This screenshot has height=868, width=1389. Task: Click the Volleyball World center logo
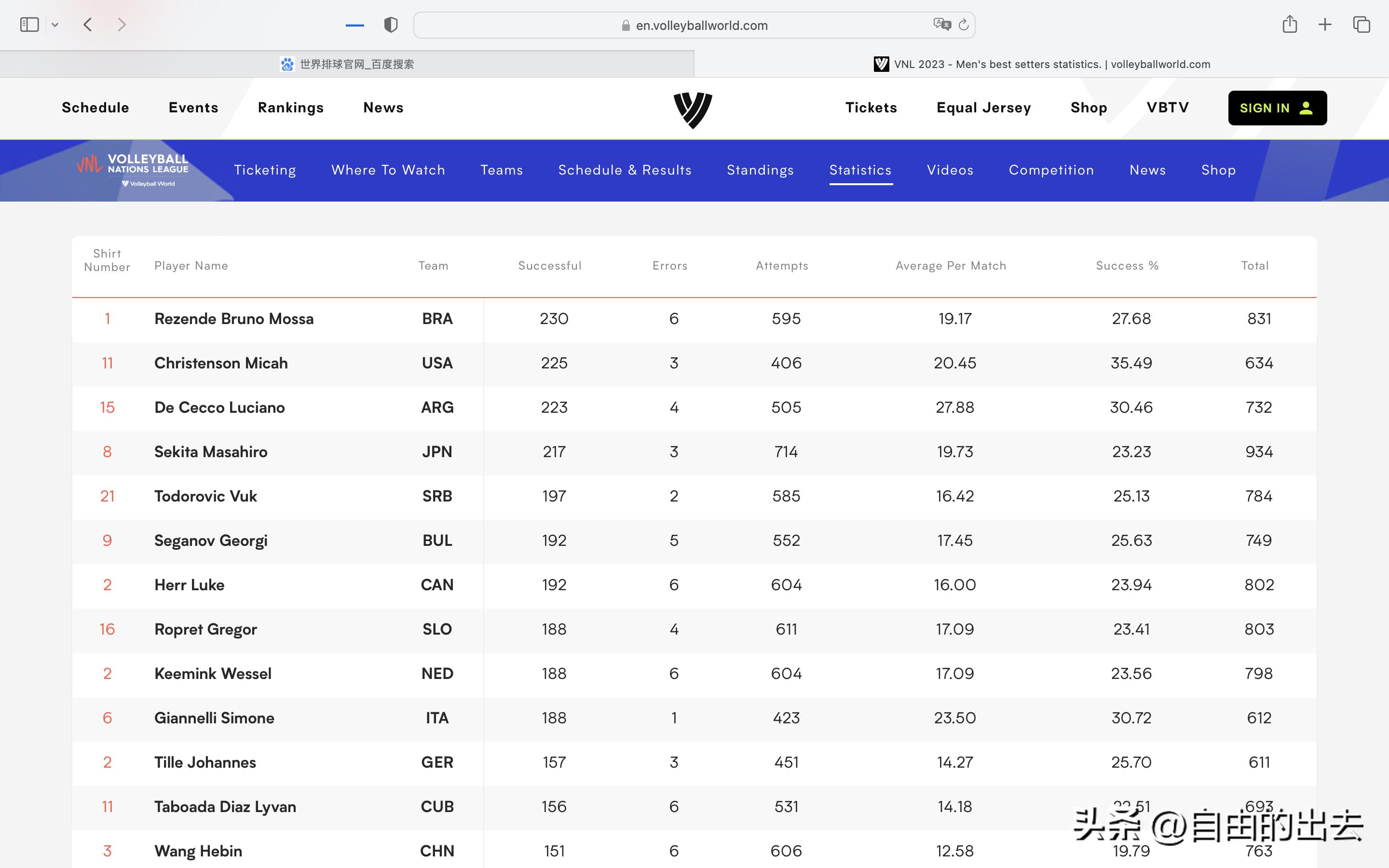pyautogui.click(x=693, y=109)
